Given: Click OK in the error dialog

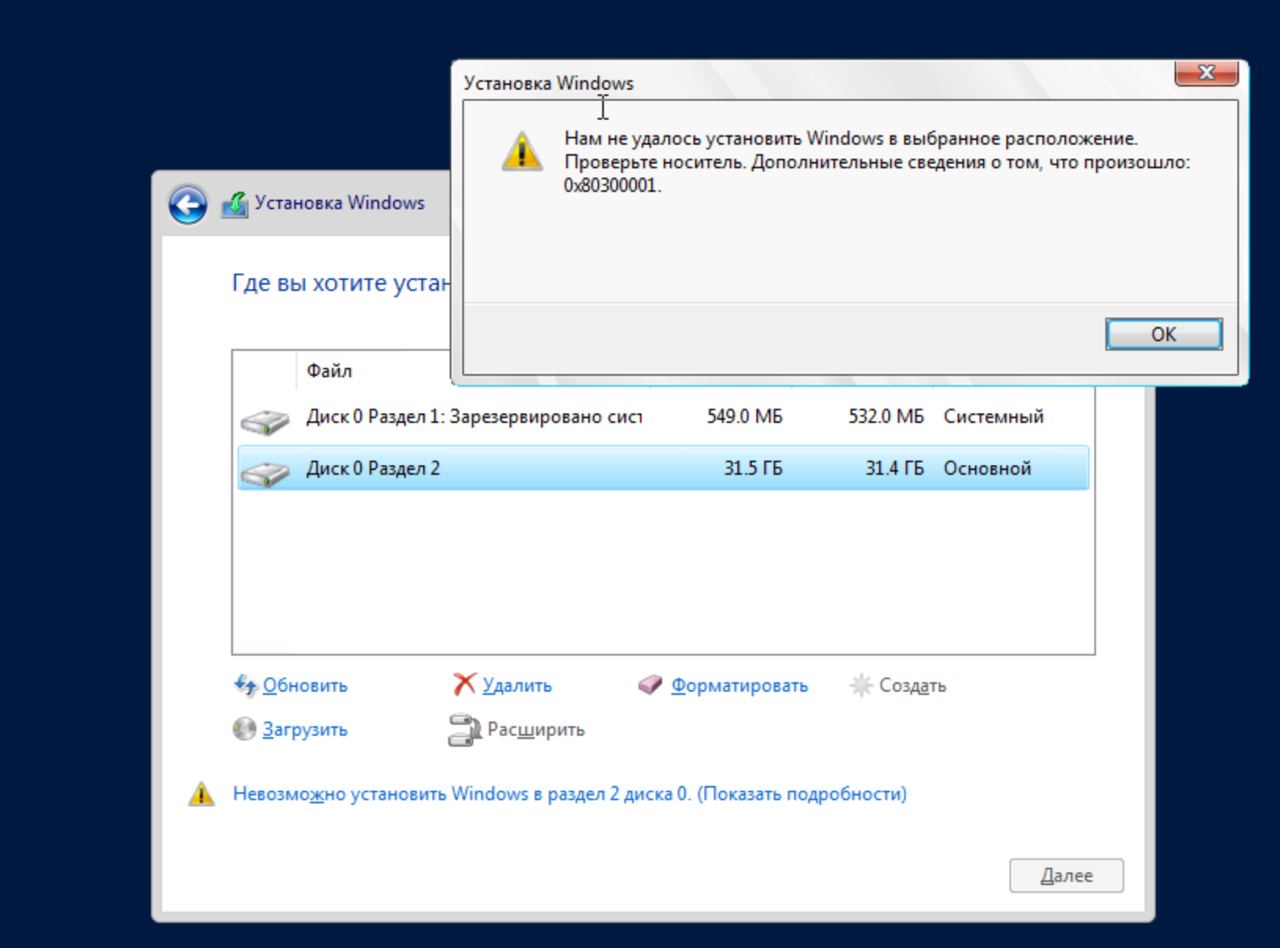Looking at the screenshot, I should [x=1164, y=334].
